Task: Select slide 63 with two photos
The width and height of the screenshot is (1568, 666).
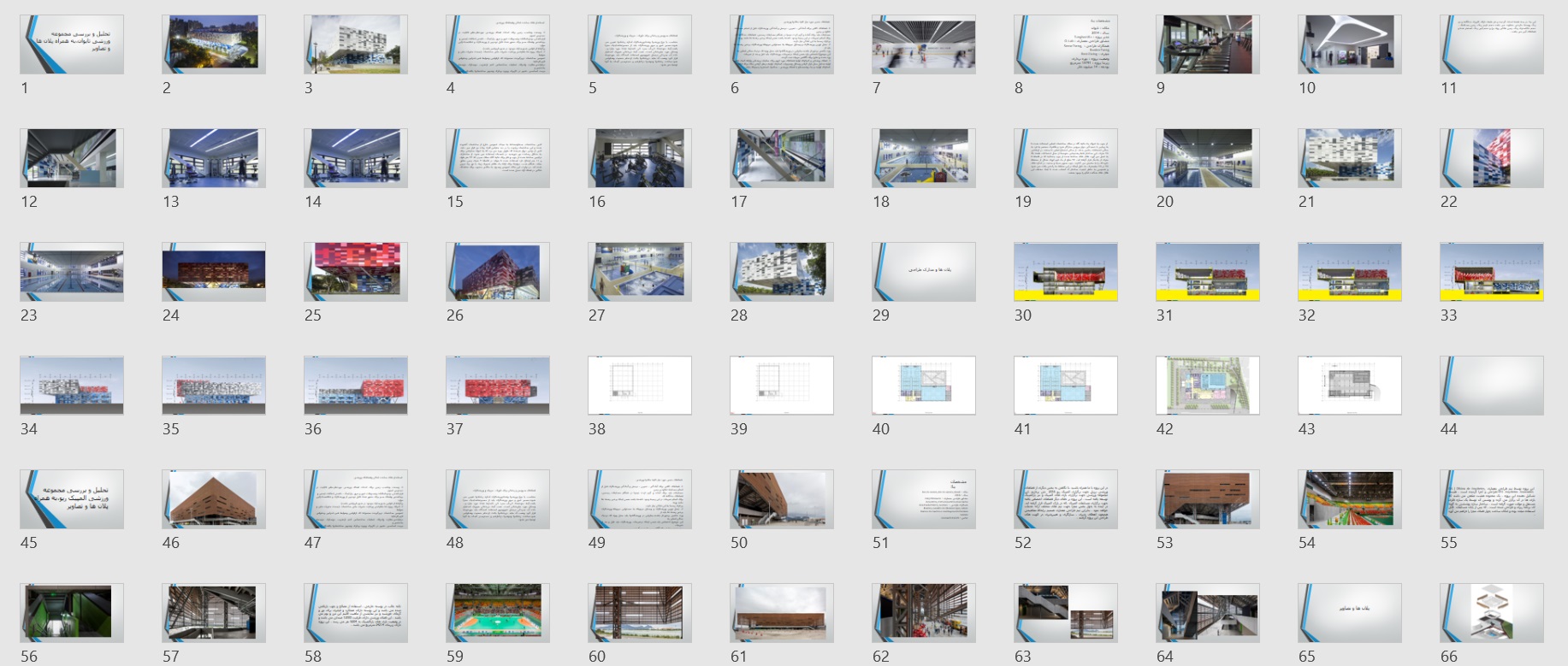Action: (1066, 613)
